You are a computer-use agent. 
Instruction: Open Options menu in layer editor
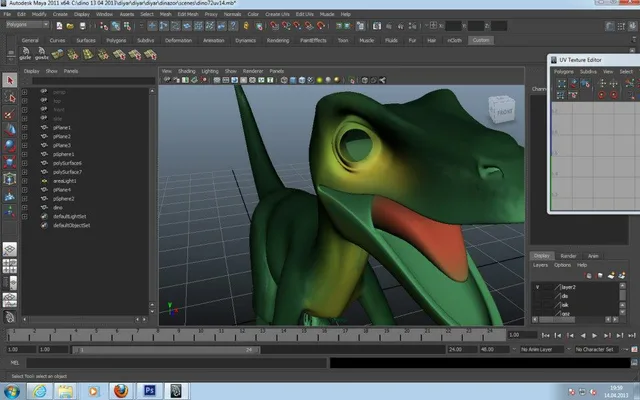562,265
